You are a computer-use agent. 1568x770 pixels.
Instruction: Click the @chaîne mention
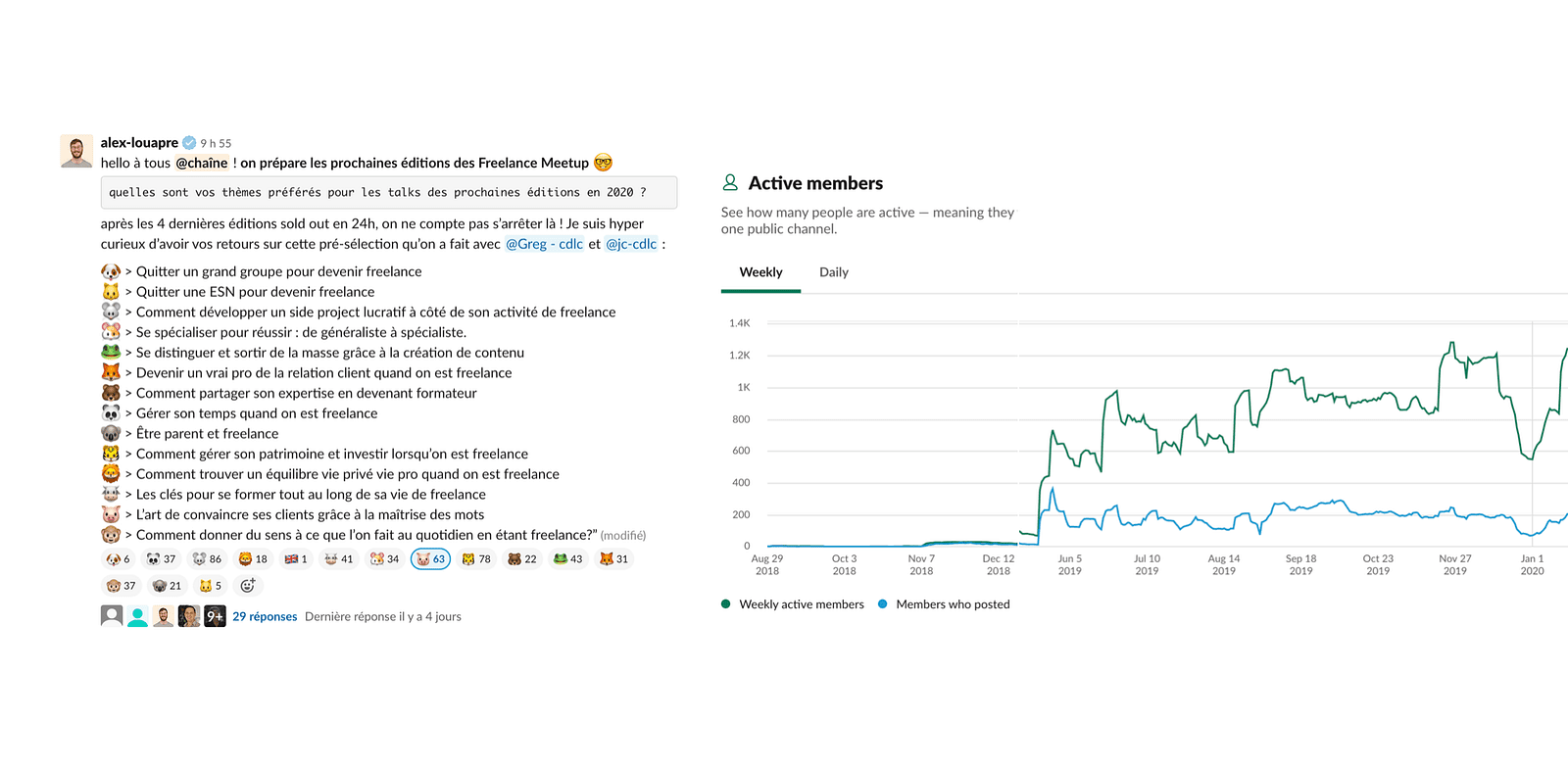[202, 163]
